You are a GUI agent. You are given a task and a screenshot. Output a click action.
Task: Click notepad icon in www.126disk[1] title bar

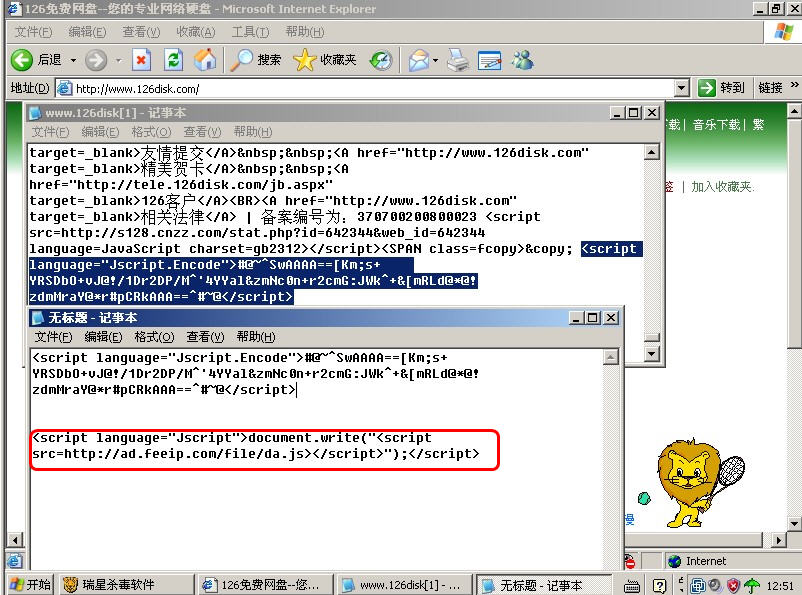point(35,113)
